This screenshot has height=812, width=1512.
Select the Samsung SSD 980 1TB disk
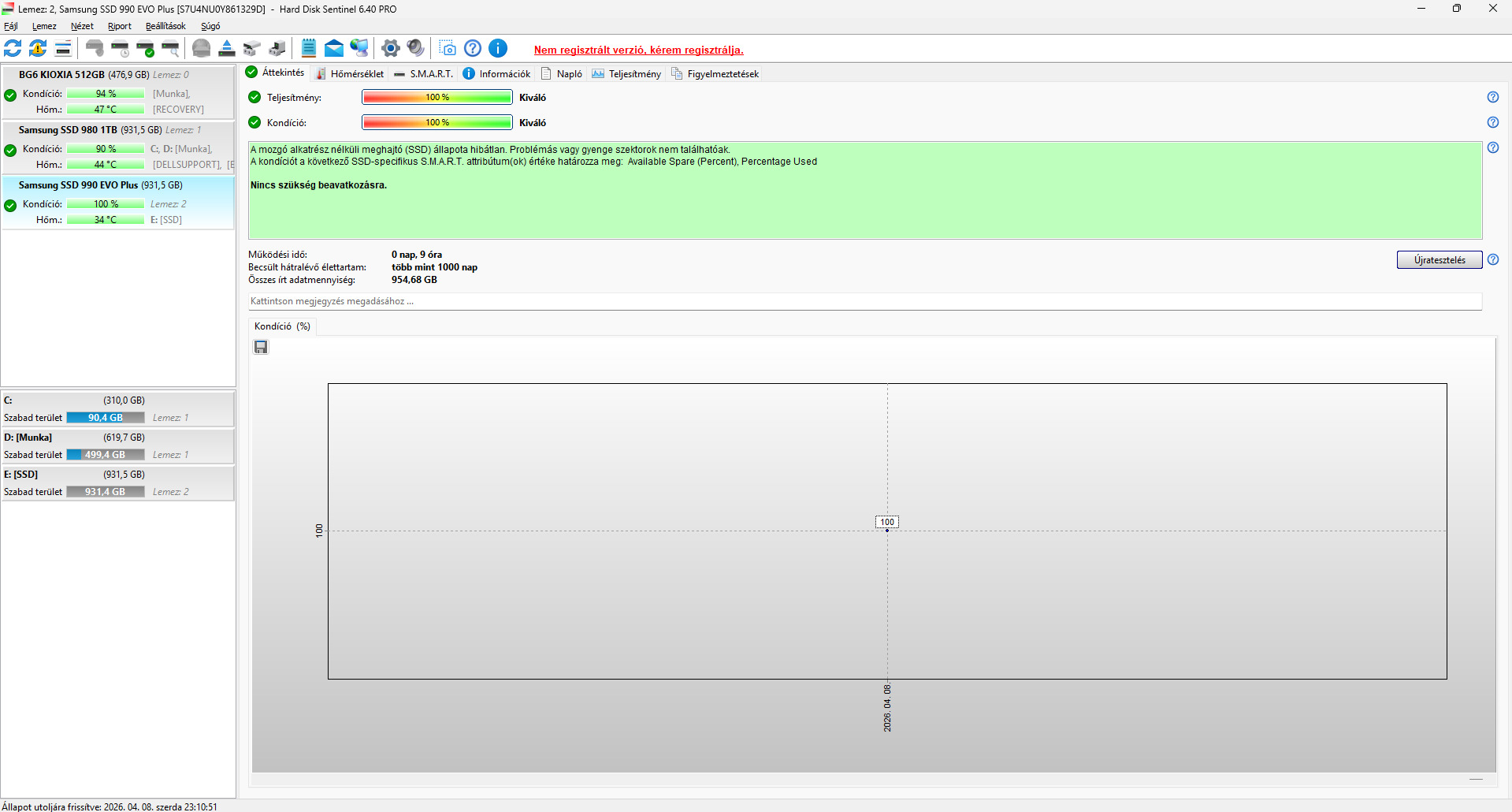[118, 147]
